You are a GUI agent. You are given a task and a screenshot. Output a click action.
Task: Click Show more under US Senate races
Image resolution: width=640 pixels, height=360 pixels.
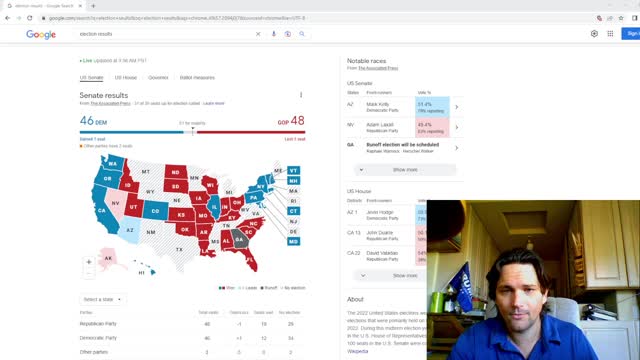[x=405, y=170]
